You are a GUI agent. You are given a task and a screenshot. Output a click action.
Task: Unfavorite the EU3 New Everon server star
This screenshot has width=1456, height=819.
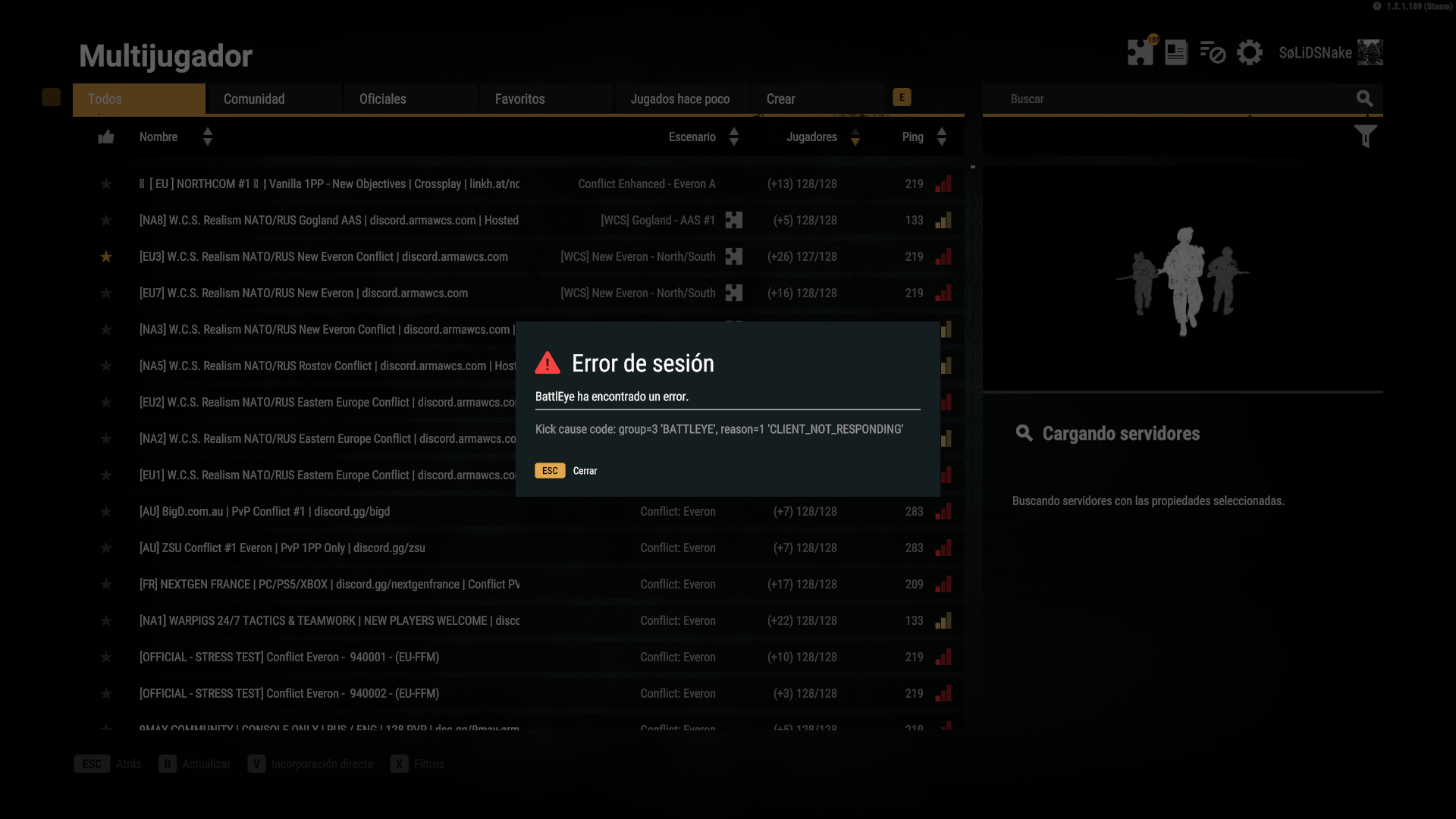(x=106, y=257)
